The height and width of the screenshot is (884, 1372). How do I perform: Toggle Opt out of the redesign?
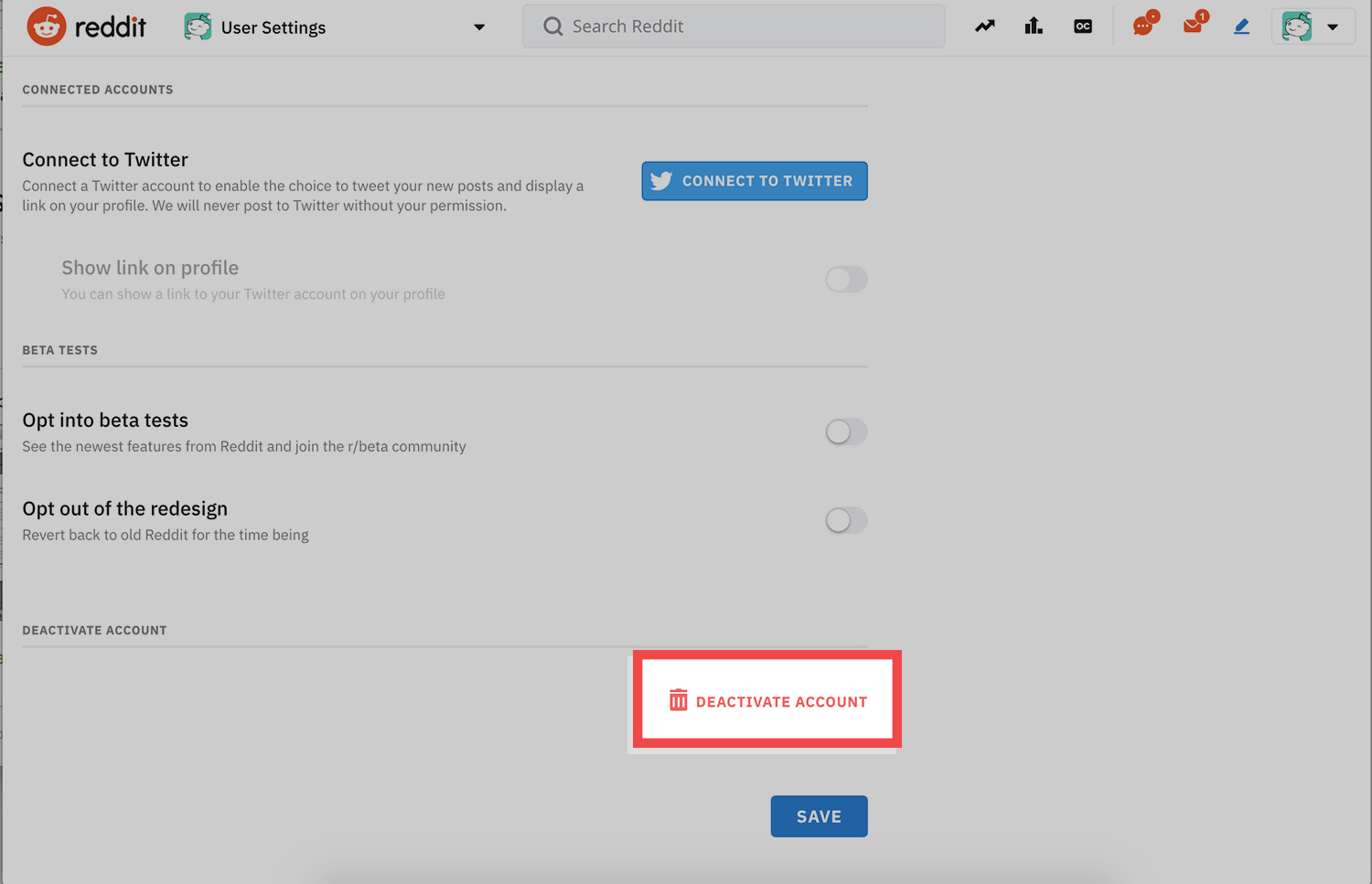pos(846,520)
